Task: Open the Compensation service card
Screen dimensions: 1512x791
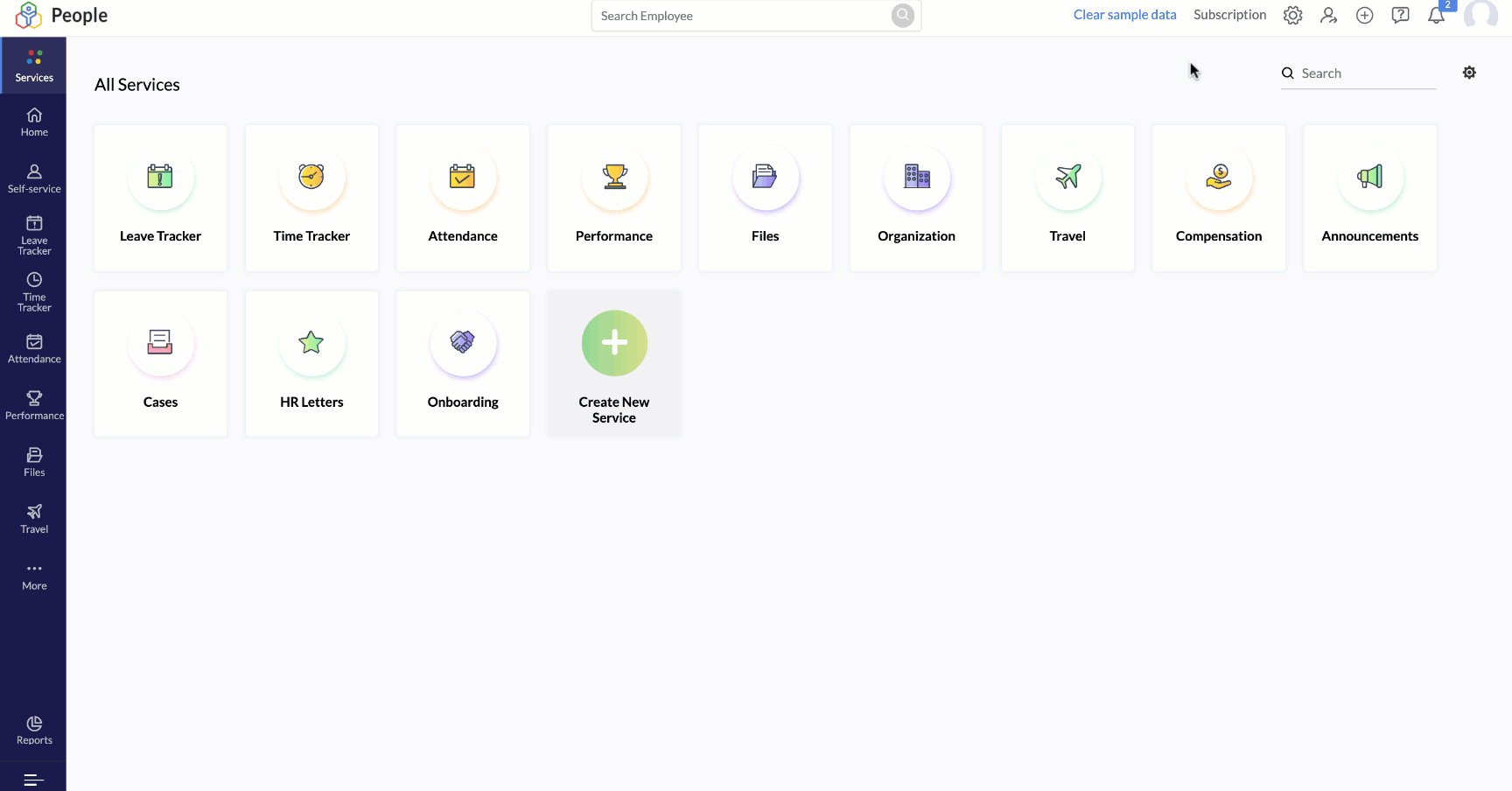Action: 1218,198
